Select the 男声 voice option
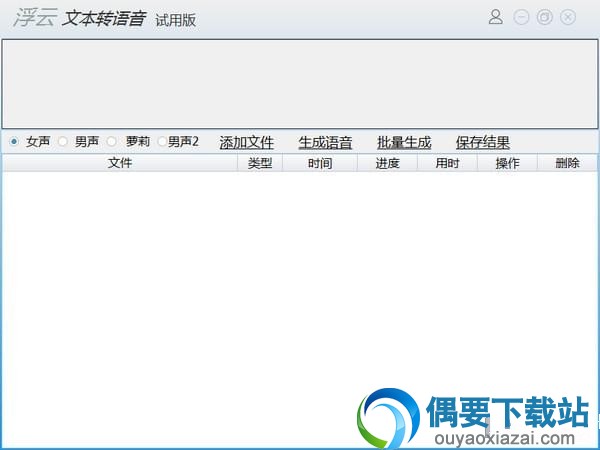Screen dimensions: 600x450 coord(62,142)
